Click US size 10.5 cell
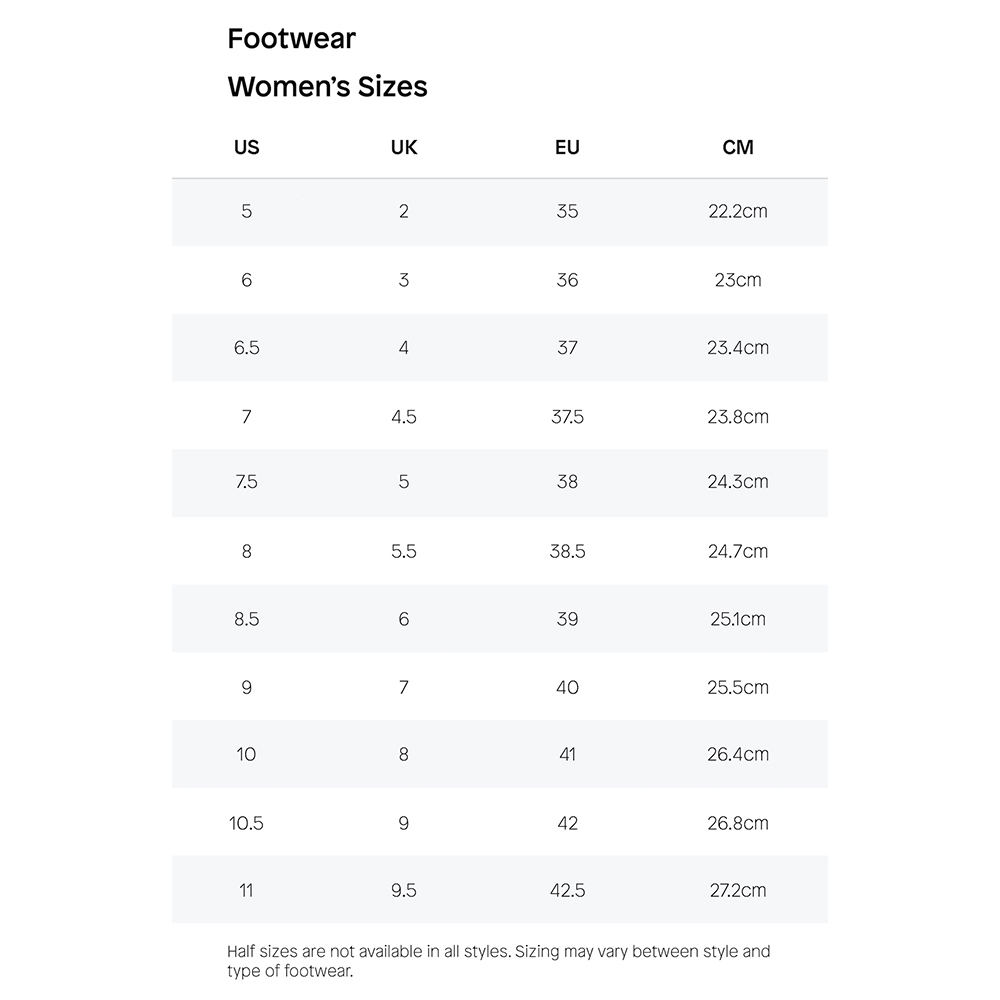The width and height of the screenshot is (1000, 1000). 246,823
